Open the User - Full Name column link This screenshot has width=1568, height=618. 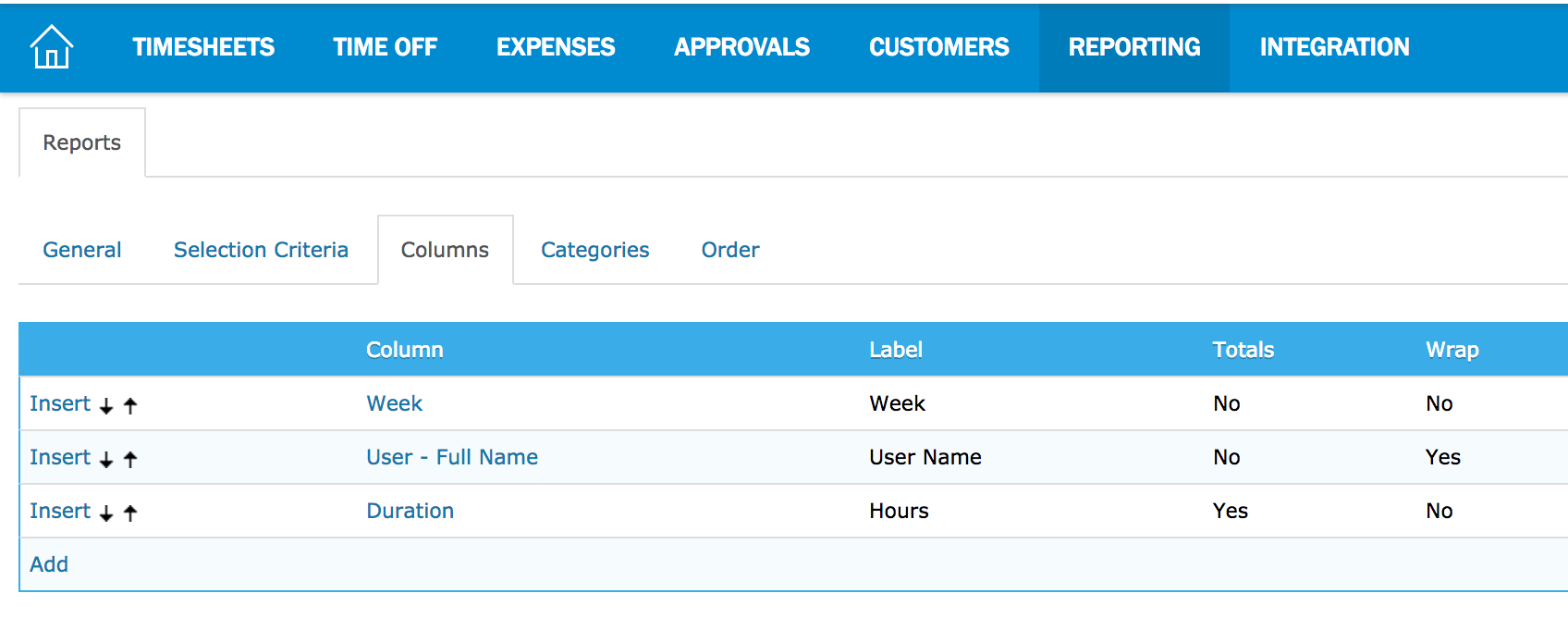click(452, 457)
